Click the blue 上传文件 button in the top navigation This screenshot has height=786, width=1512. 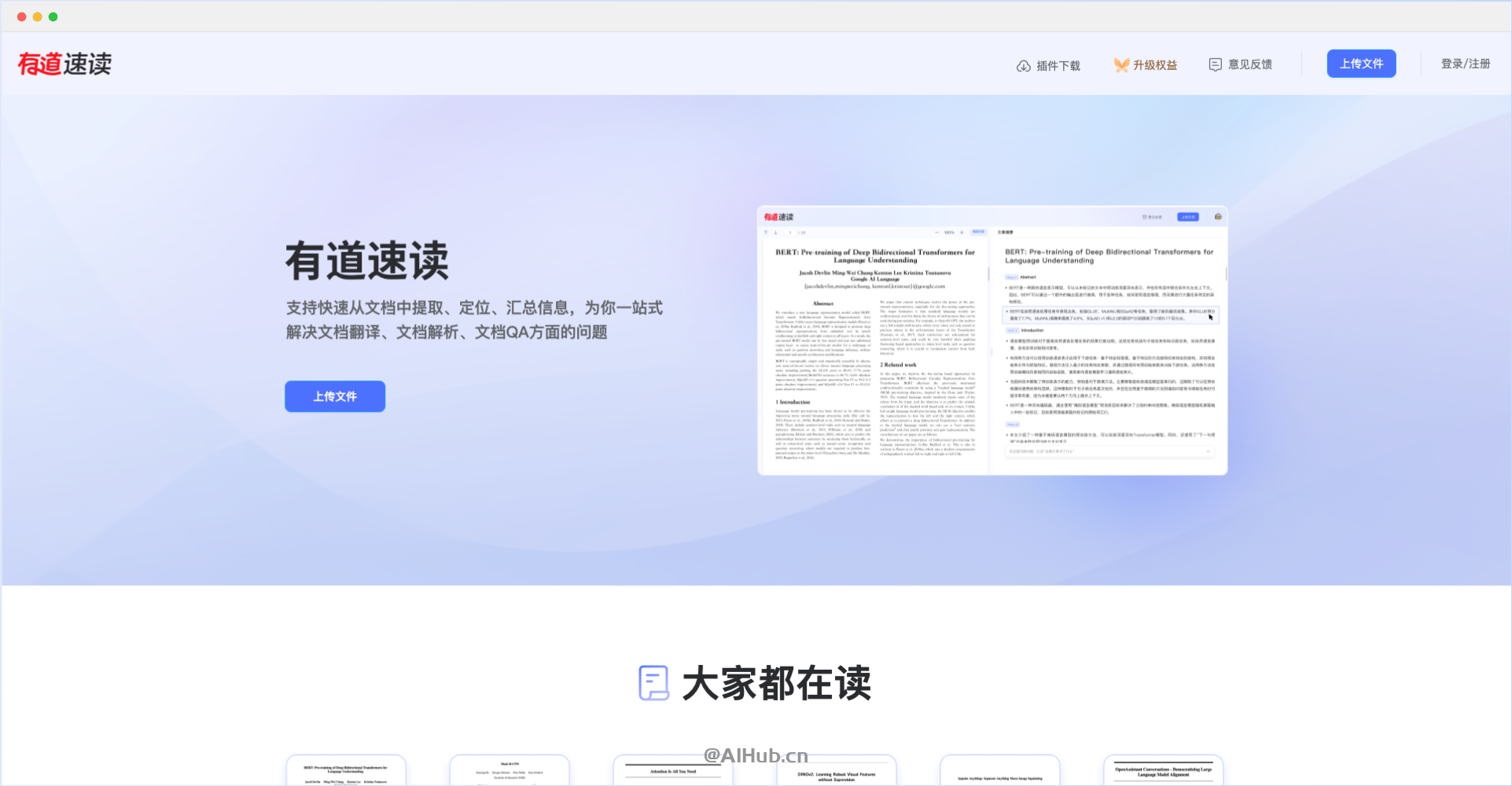(1361, 64)
